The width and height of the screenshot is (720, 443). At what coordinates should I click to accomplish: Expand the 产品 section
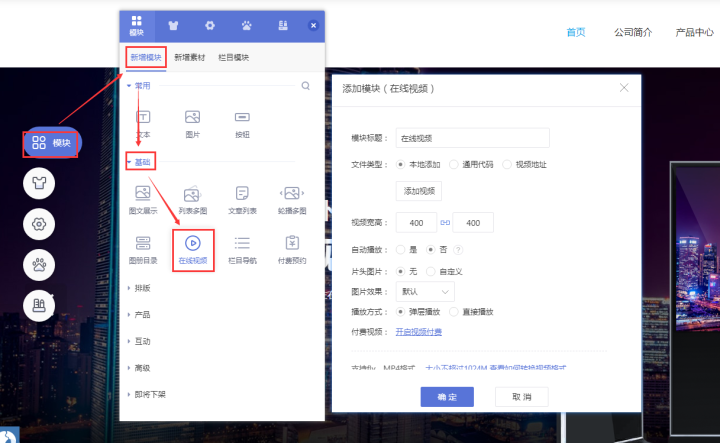pos(139,315)
